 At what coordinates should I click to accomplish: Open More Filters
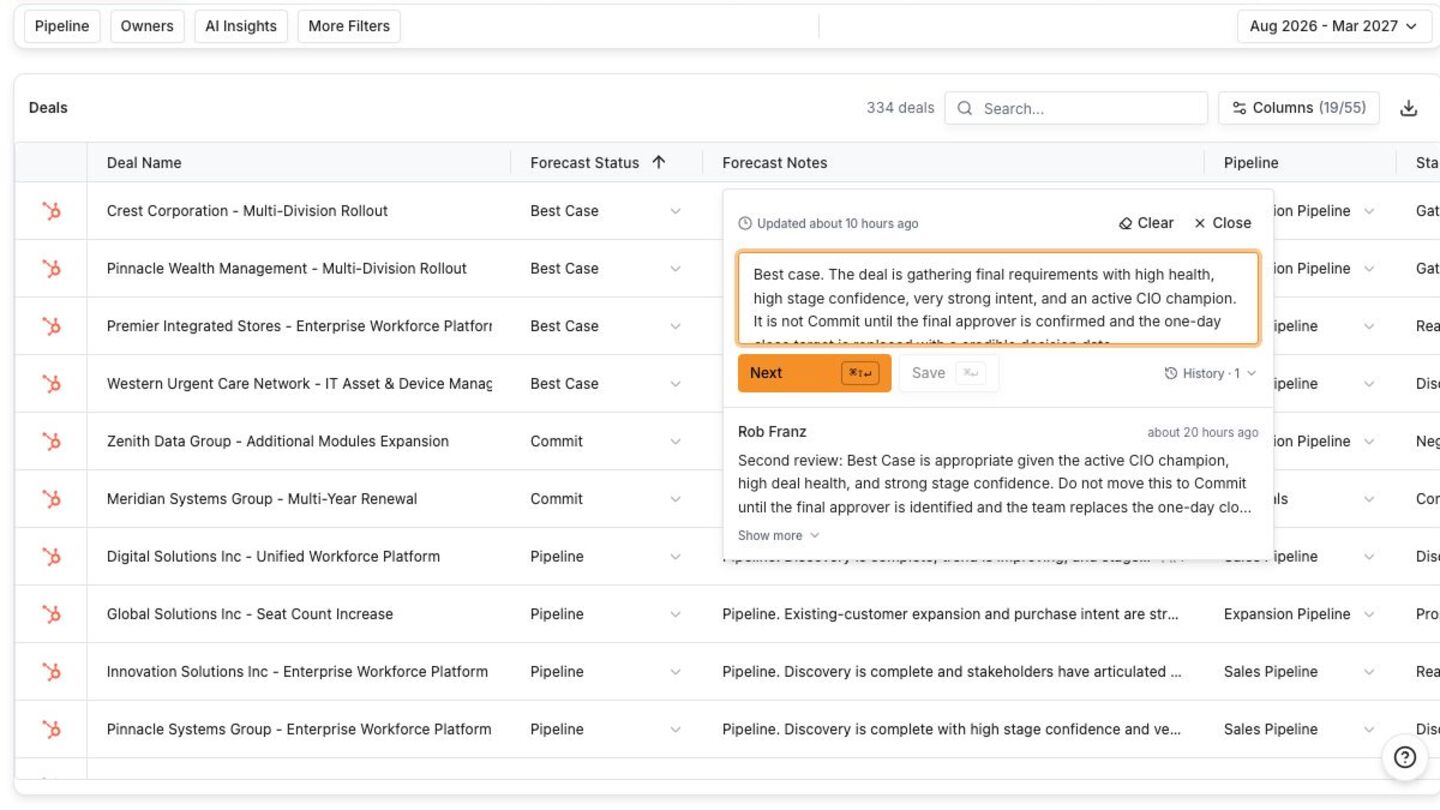[349, 26]
